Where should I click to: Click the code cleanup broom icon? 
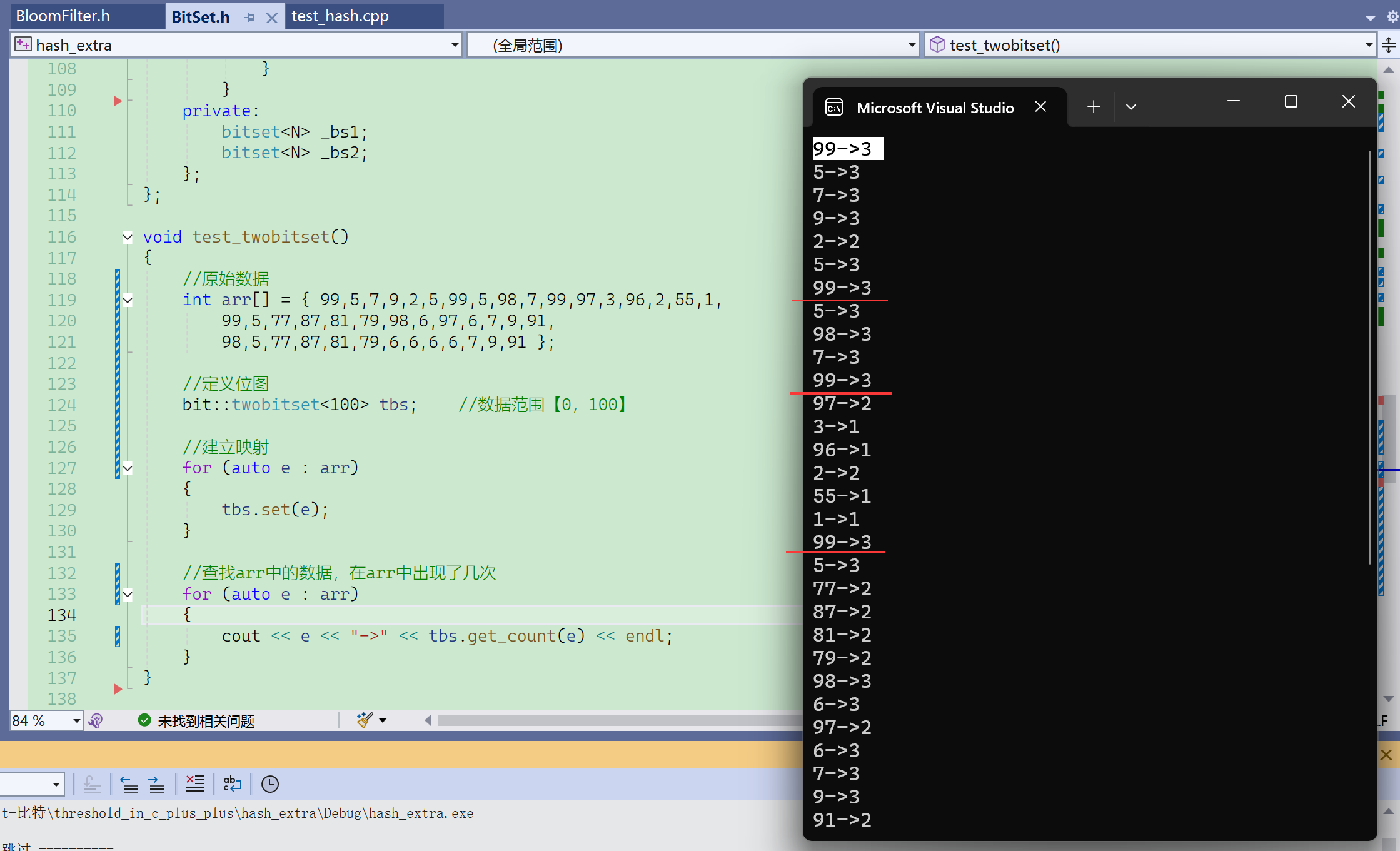click(x=365, y=720)
